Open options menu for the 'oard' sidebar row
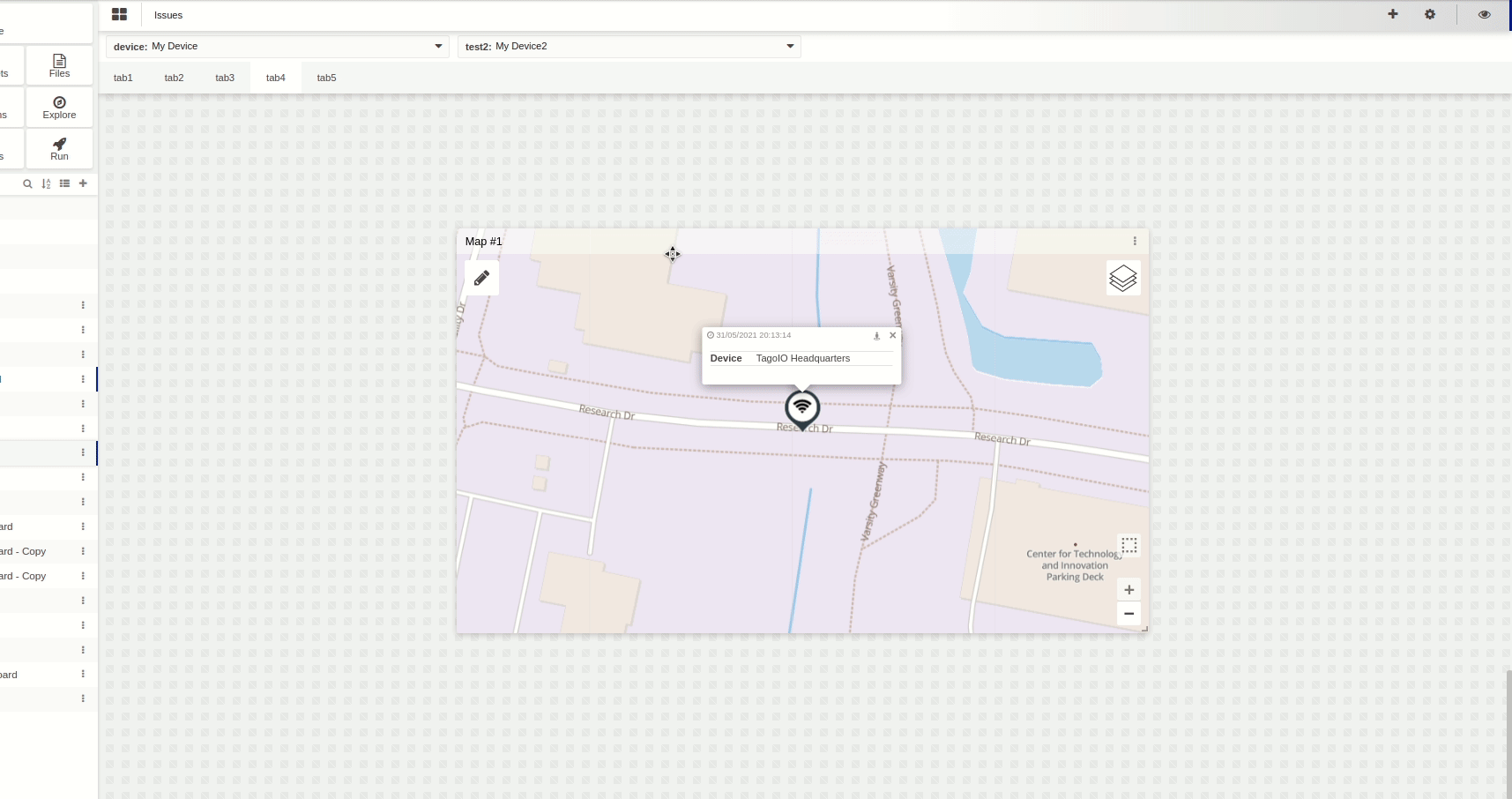The height and width of the screenshot is (799, 1512). pyautogui.click(x=83, y=674)
